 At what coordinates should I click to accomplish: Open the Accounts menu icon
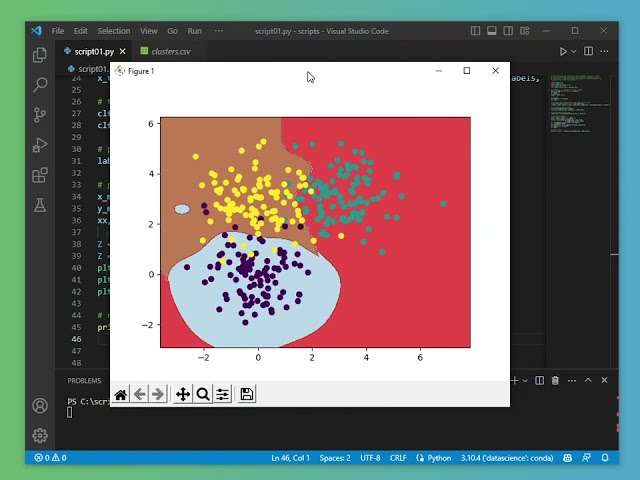40,406
